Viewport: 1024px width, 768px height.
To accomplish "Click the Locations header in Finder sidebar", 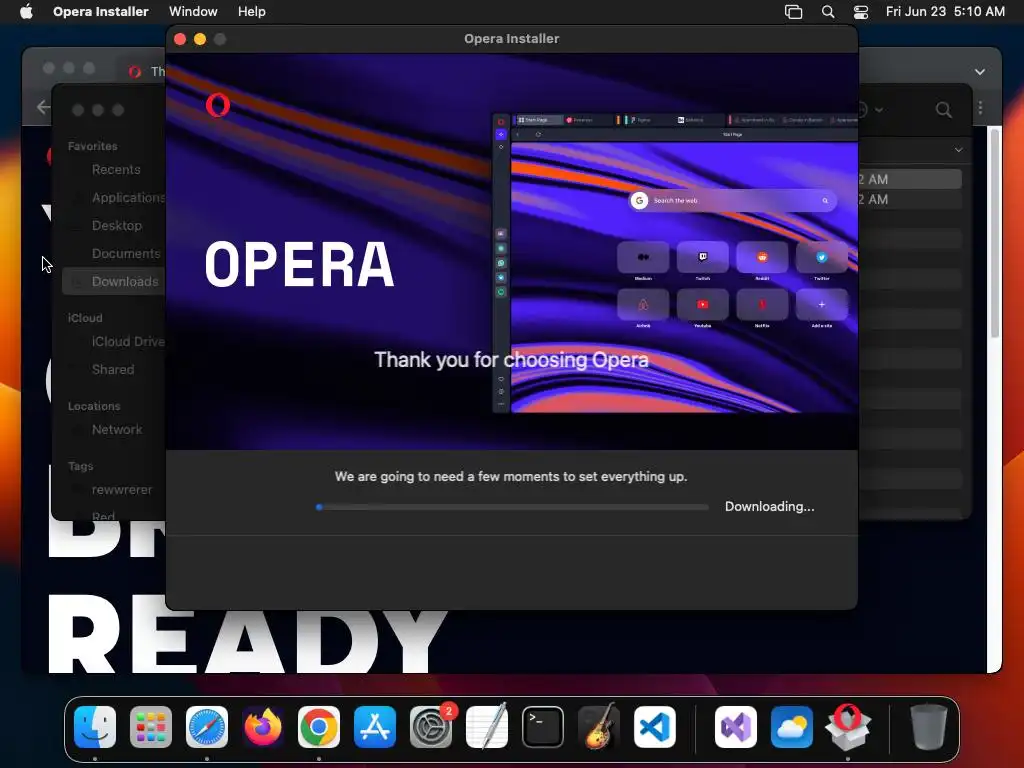I will pyautogui.click(x=94, y=406).
